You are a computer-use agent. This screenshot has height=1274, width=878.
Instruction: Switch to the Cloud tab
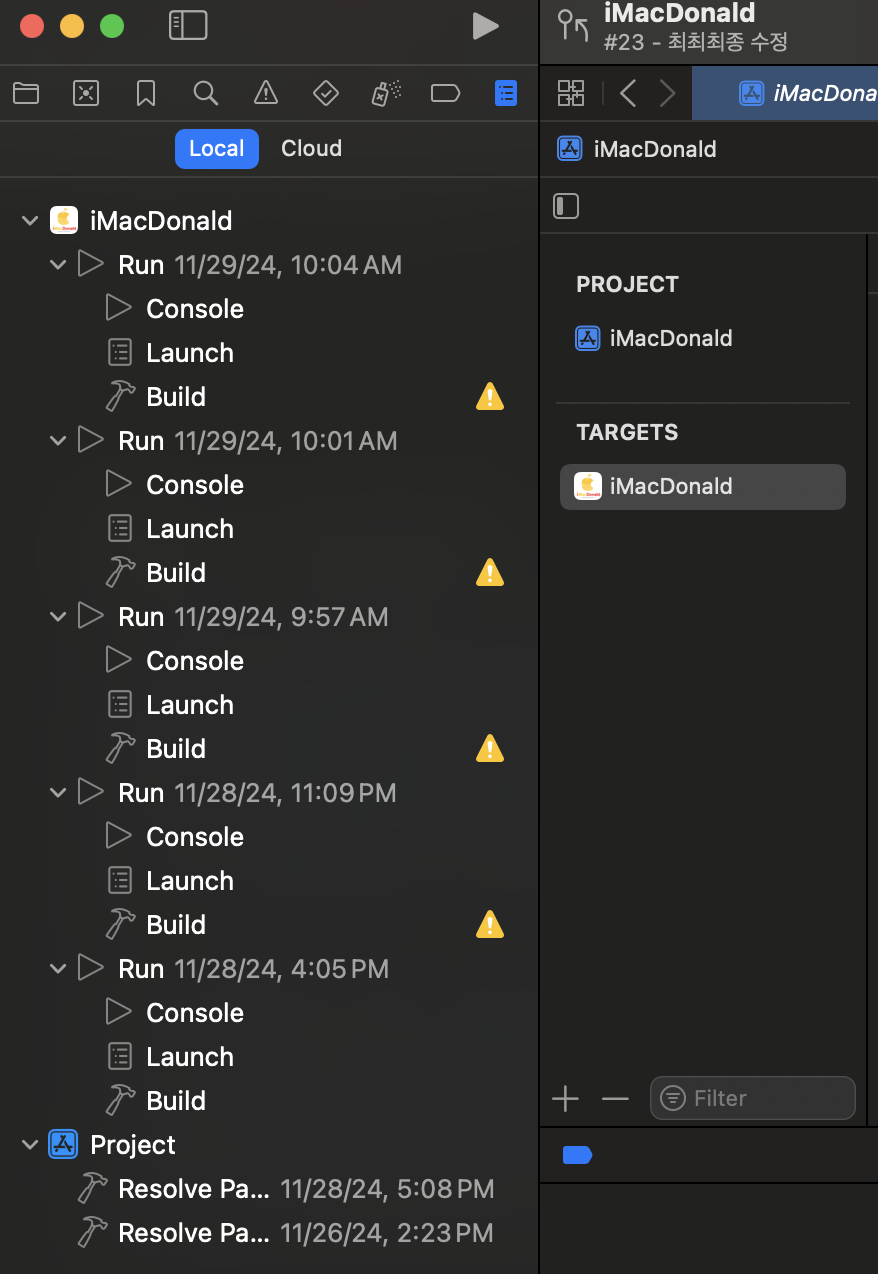[x=311, y=148]
